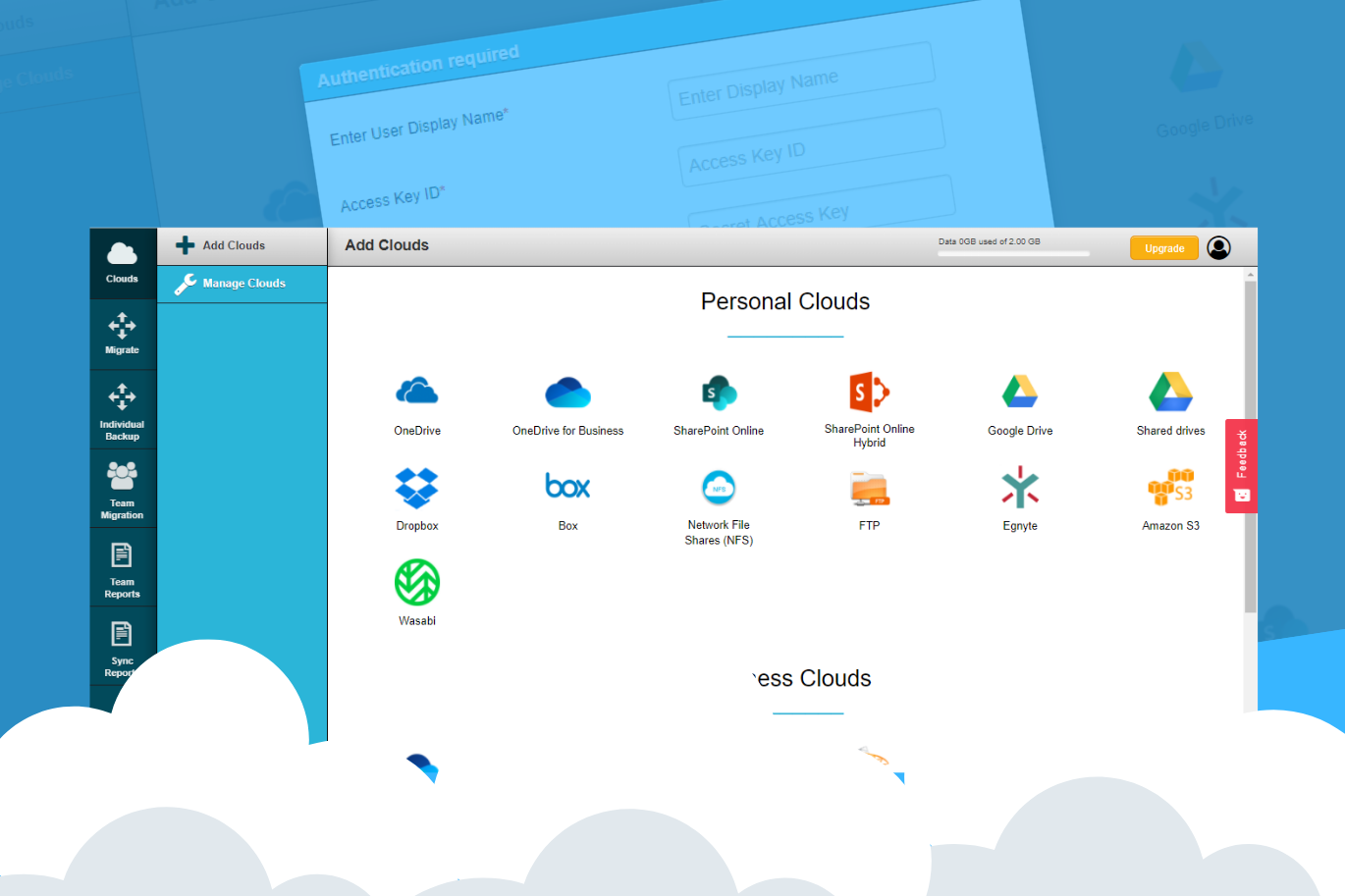Click the data usage progress bar
The image size is (1345, 896).
pos(1013,254)
